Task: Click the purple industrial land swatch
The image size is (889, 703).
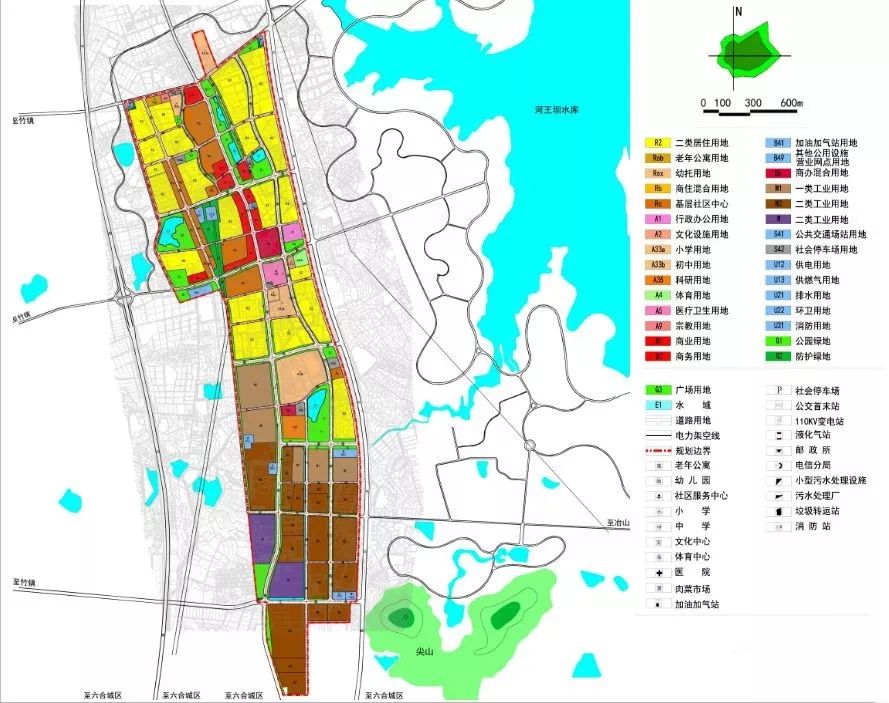Action: pyautogui.click(x=779, y=219)
